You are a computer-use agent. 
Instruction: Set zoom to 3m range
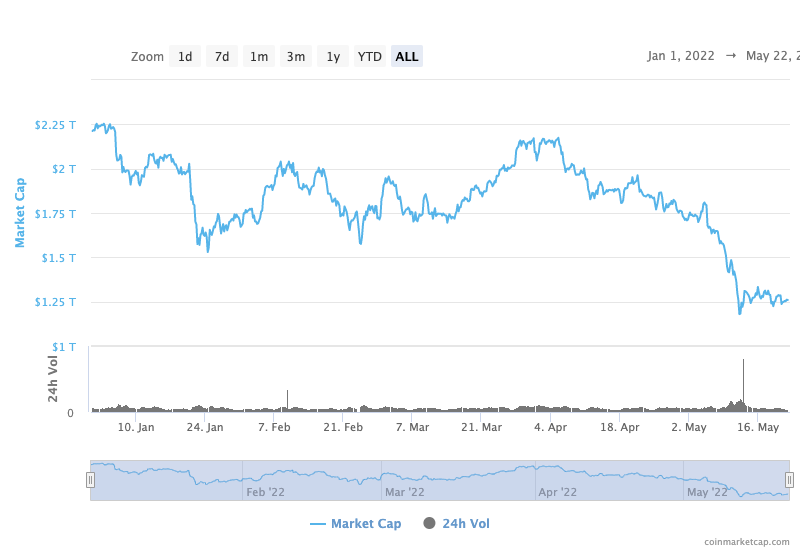296,56
